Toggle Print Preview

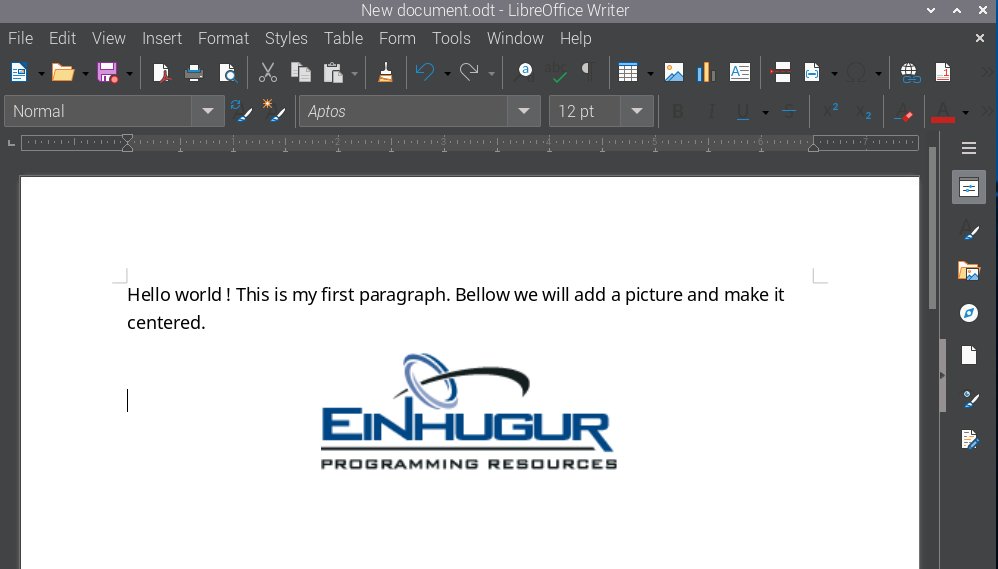tap(227, 73)
